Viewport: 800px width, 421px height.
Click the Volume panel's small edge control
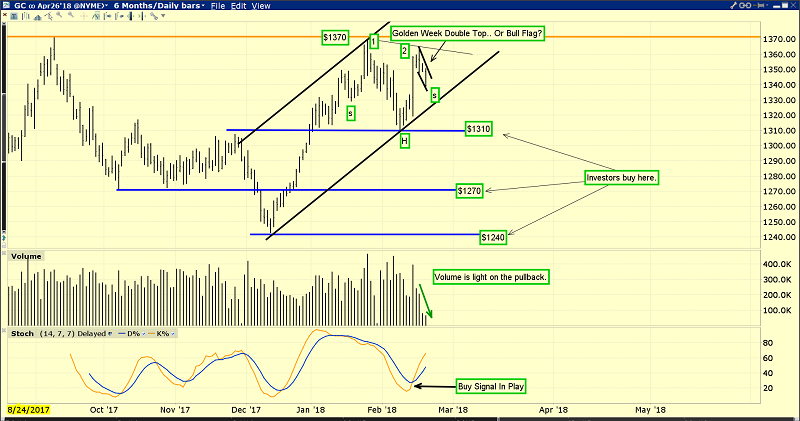point(5,254)
